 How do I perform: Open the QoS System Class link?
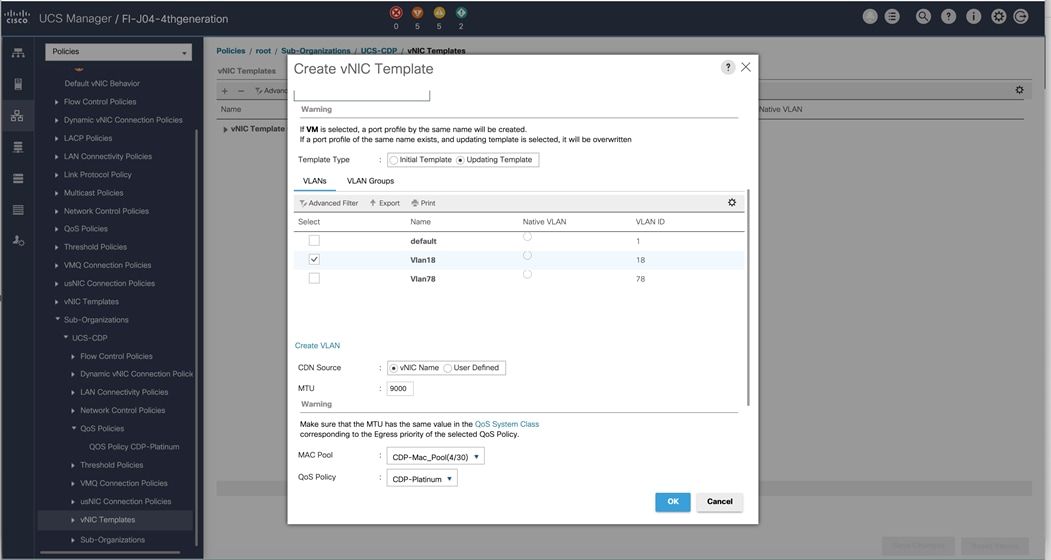(507, 424)
